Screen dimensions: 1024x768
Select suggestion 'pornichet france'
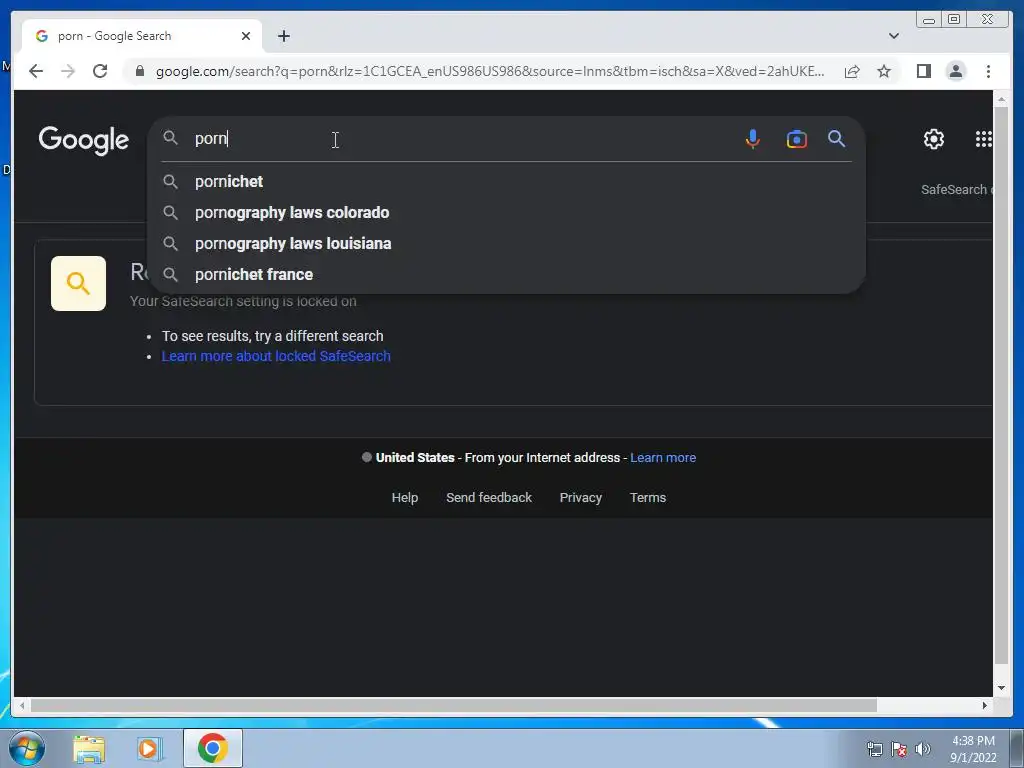[506, 274]
